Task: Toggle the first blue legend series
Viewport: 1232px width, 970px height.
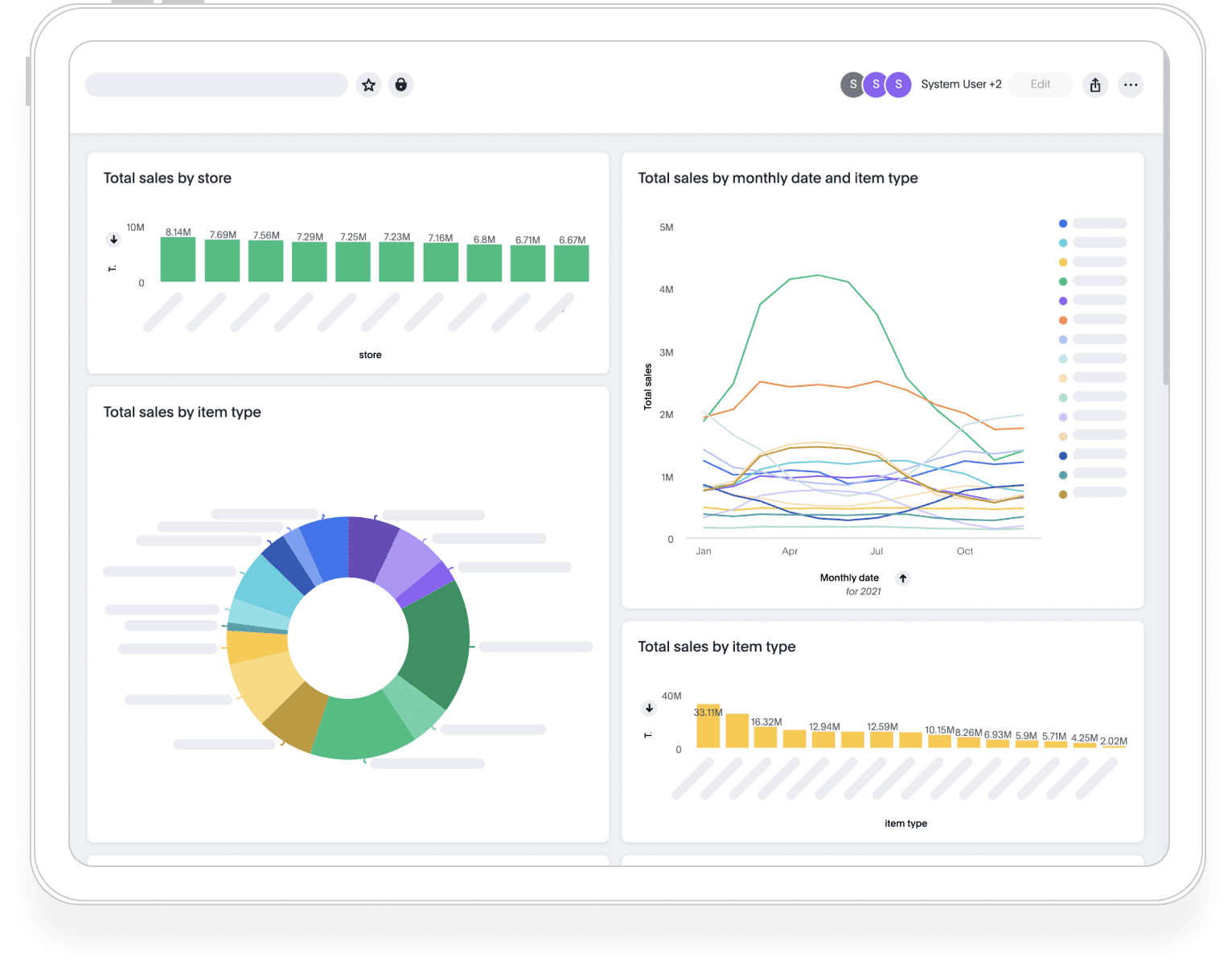Action: tap(1063, 224)
